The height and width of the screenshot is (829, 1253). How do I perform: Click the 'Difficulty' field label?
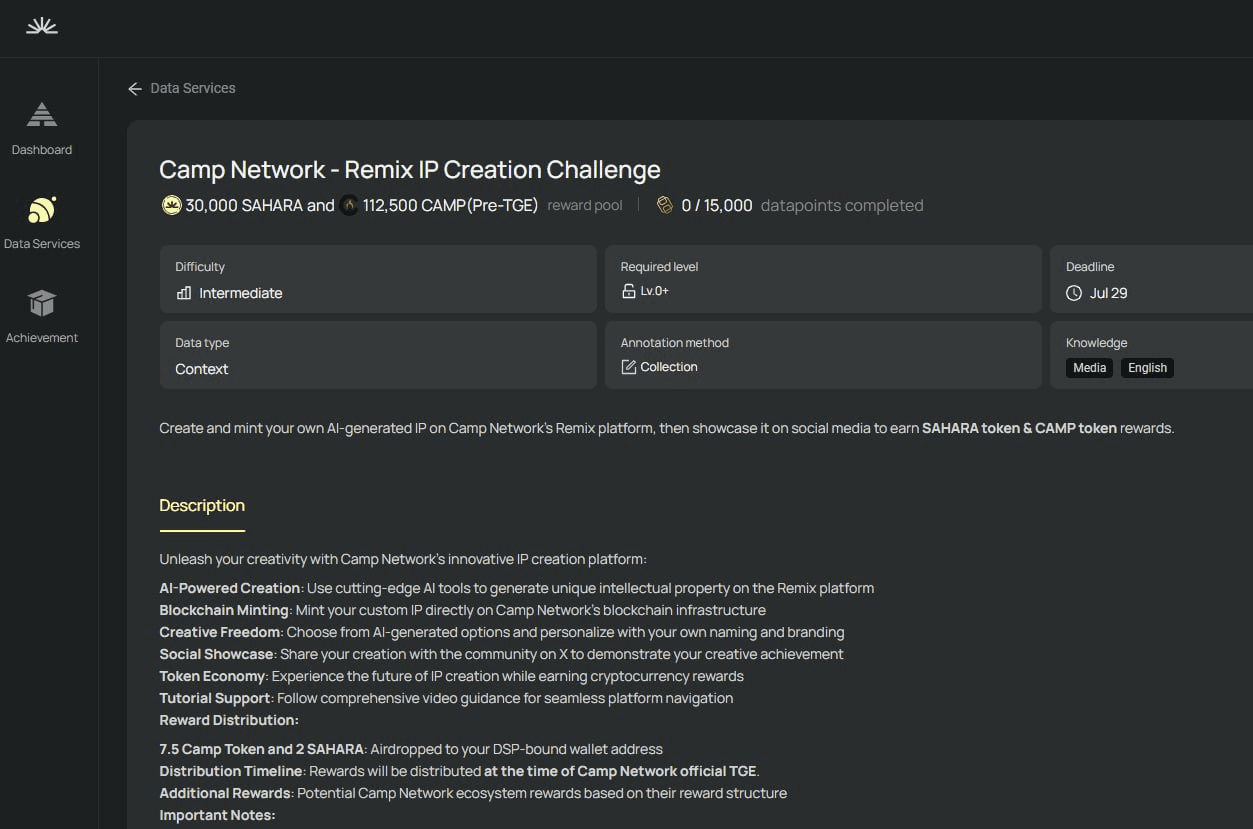pos(200,267)
